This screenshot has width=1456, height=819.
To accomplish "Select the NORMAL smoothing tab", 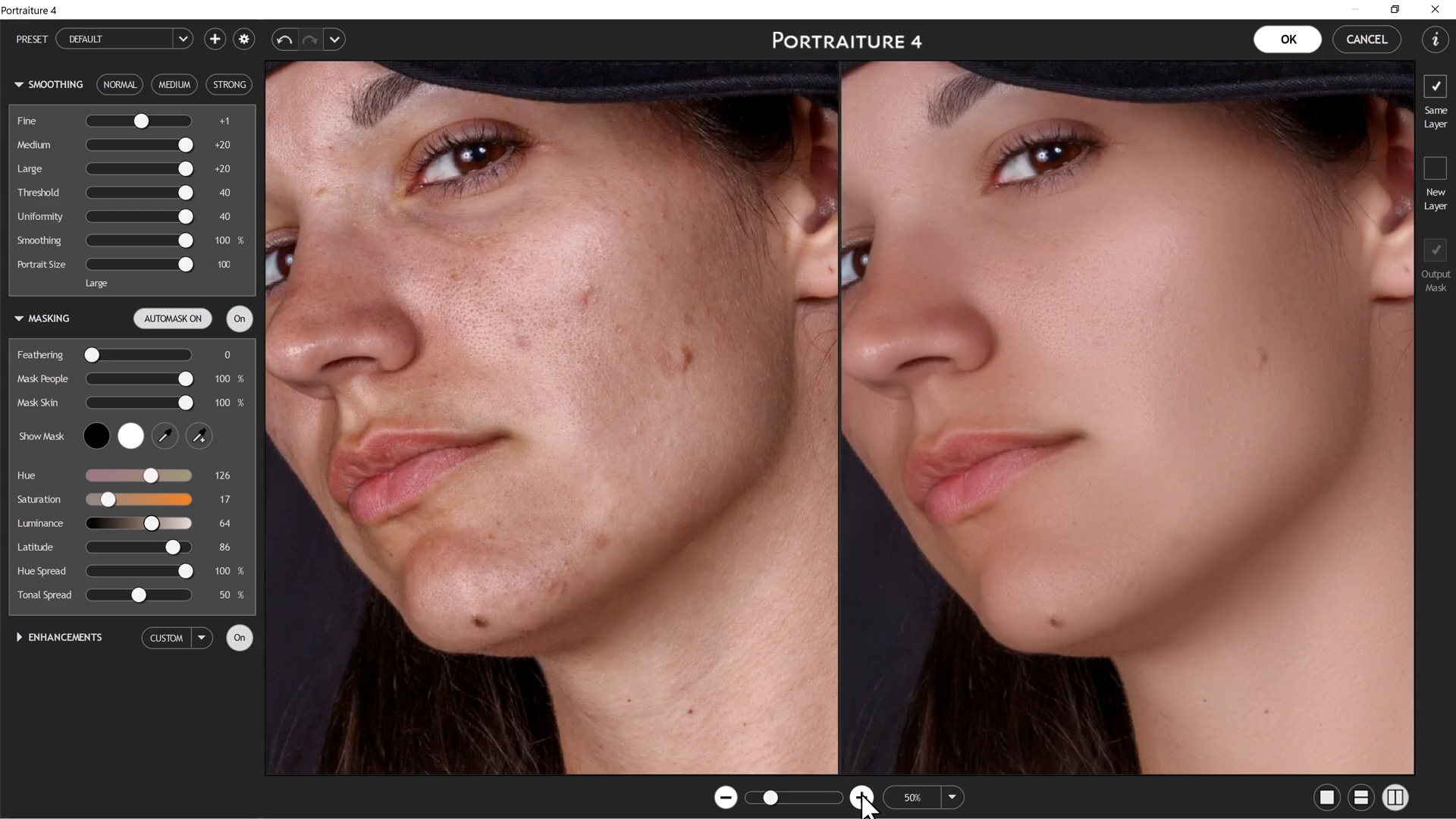I will click(x=120, y=84).
